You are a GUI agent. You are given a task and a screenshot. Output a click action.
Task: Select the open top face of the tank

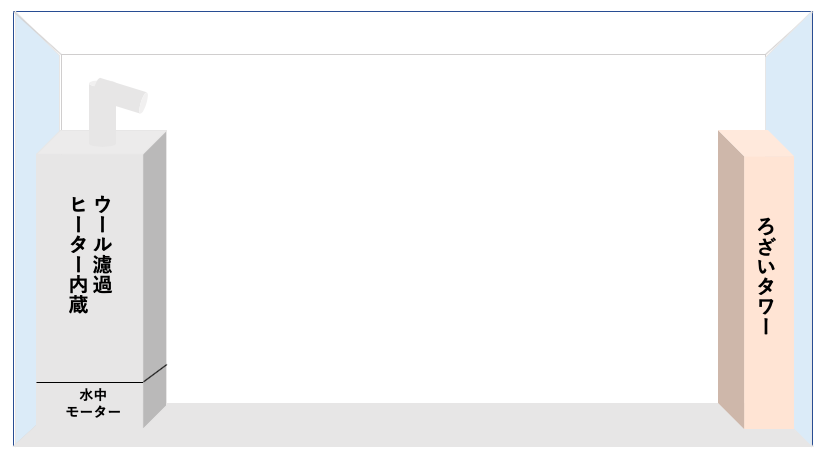pyautogui.click(x=413, y=33)
